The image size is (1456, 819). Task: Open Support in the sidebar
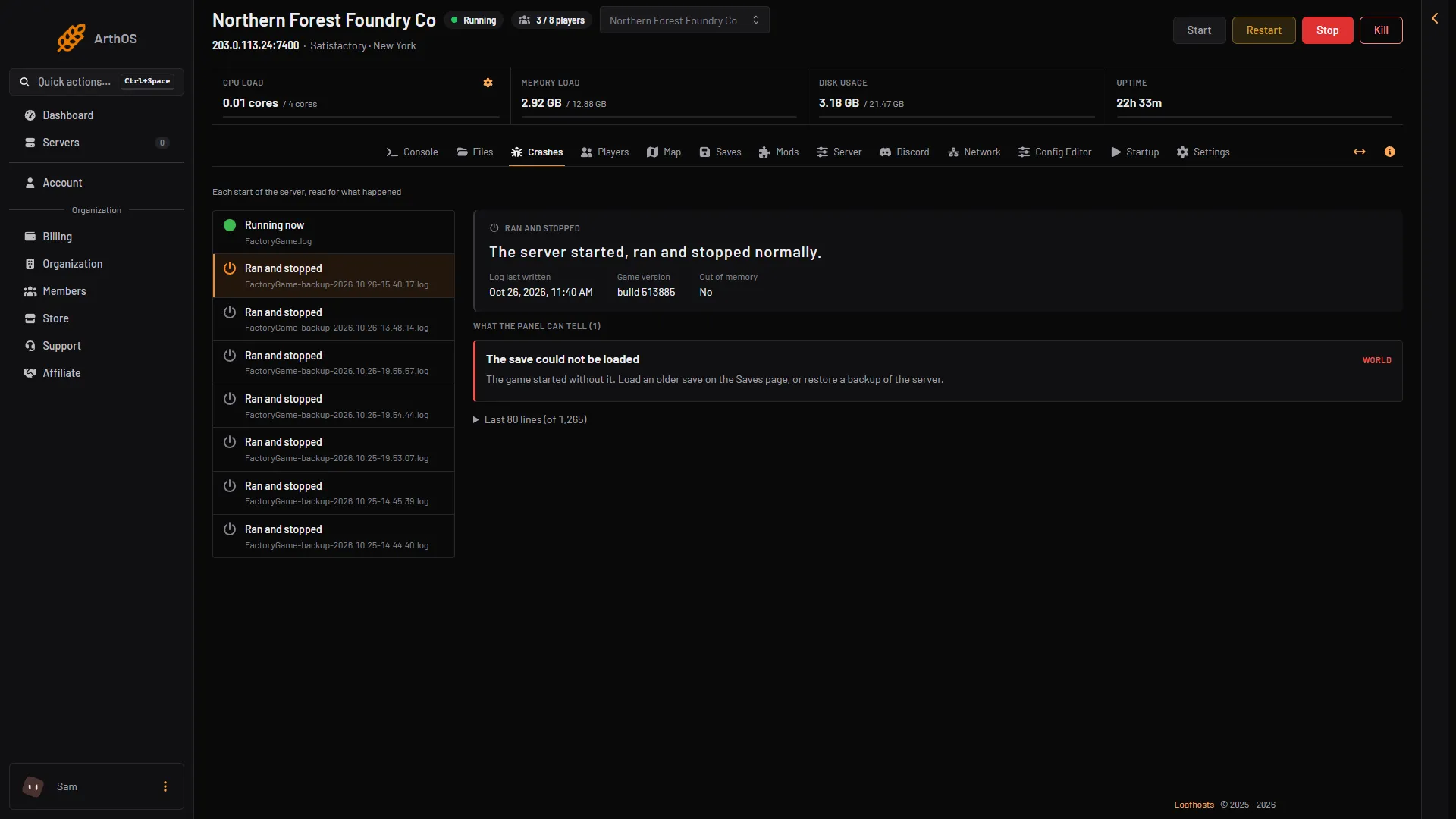click(x=96, y=346)
